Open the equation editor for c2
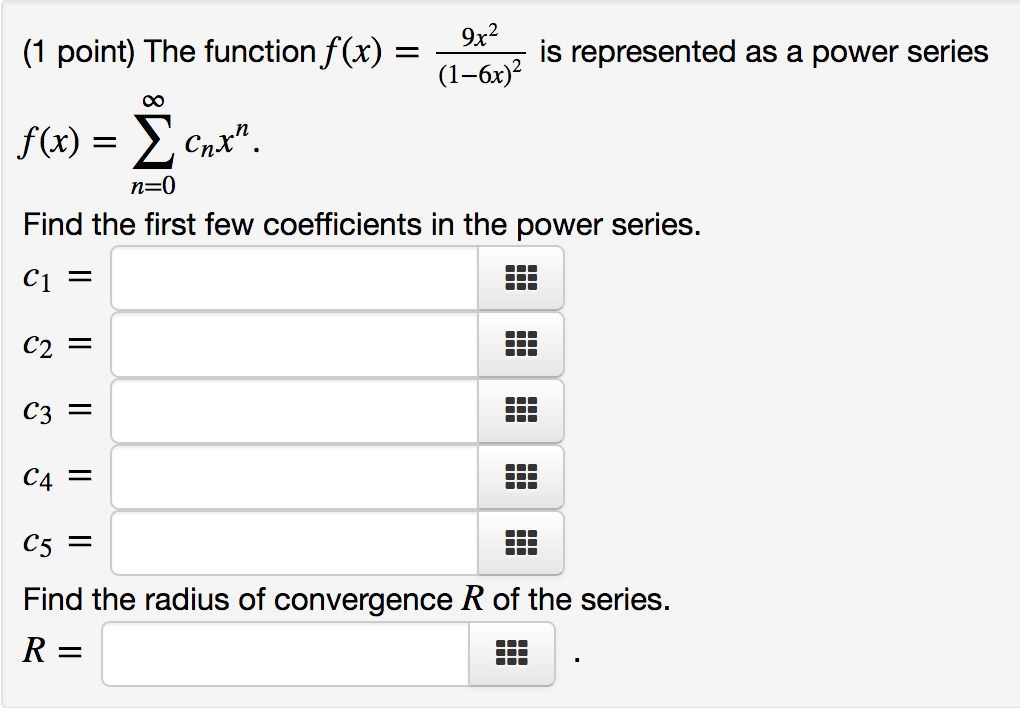1020x708 pixels. (x=521, y=344)
